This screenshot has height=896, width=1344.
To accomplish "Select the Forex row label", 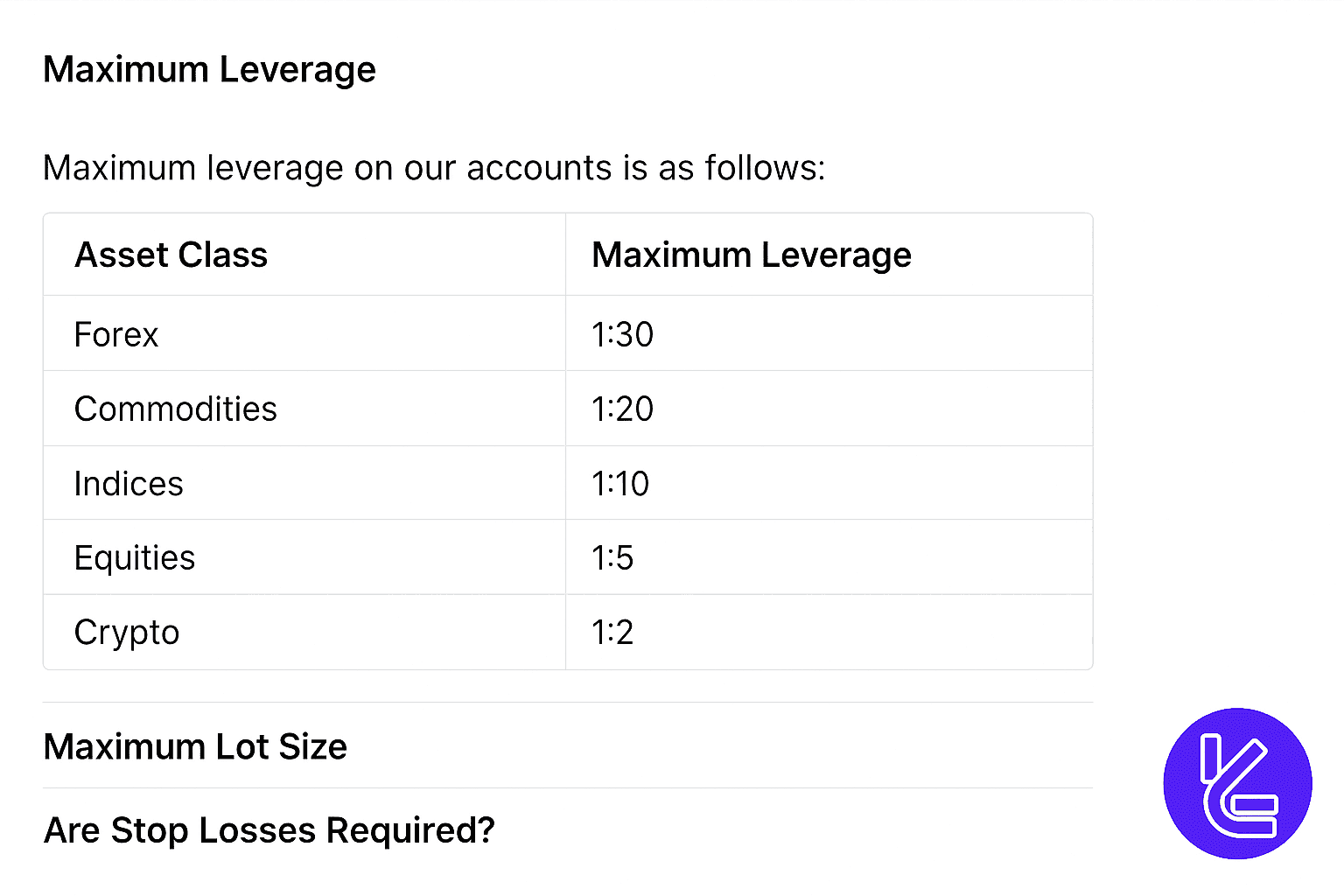I will (115, 334).
